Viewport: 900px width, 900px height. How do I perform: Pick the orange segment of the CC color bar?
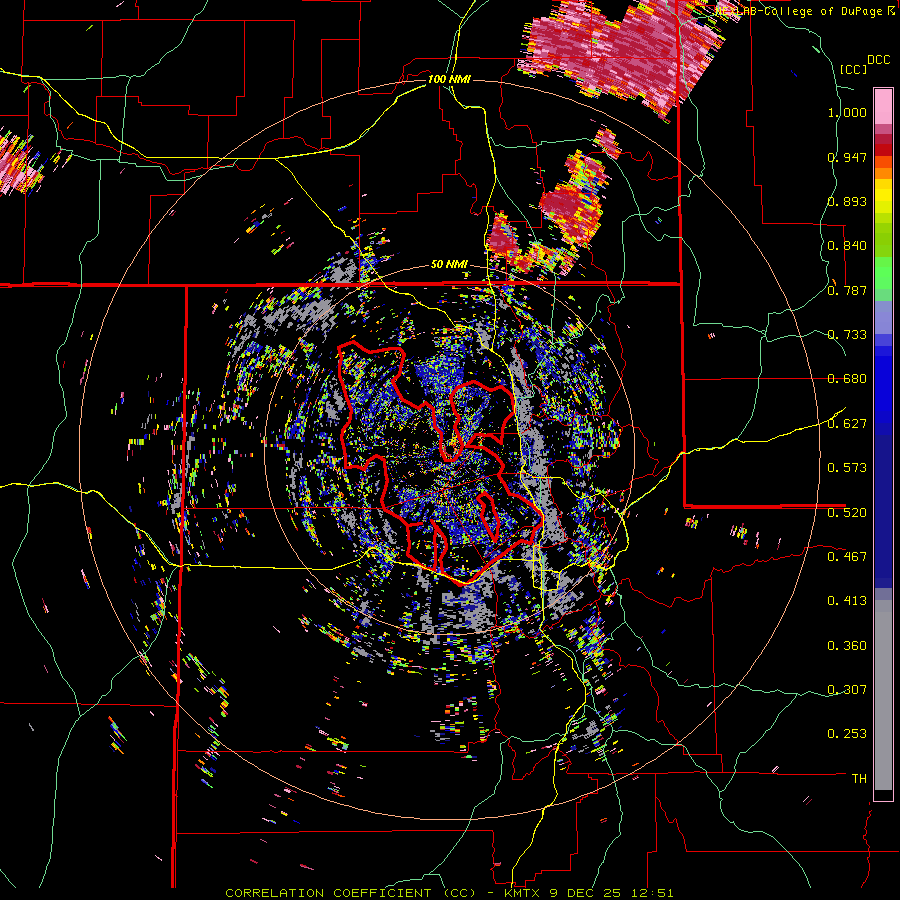[883, 173]
